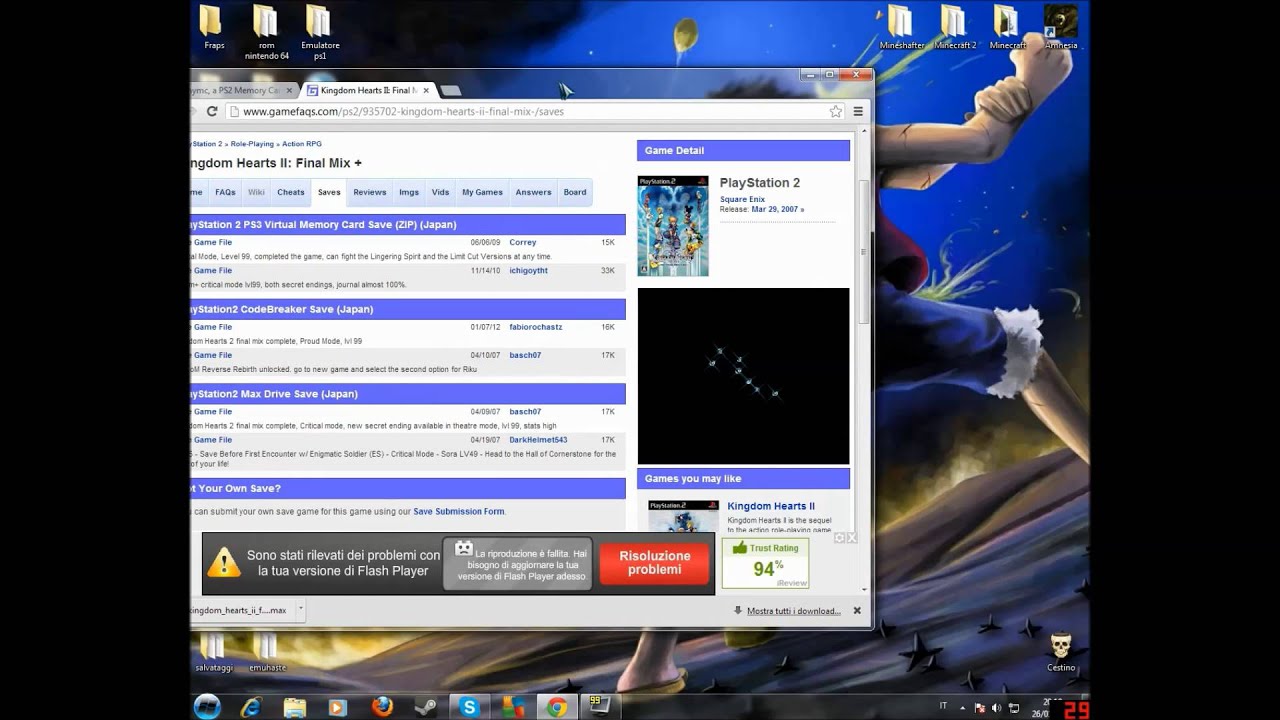Viewport: 1280px width, 720px height.
Task: Close the Kingdom Hearts II tab
Action: [x=425, y=90]
